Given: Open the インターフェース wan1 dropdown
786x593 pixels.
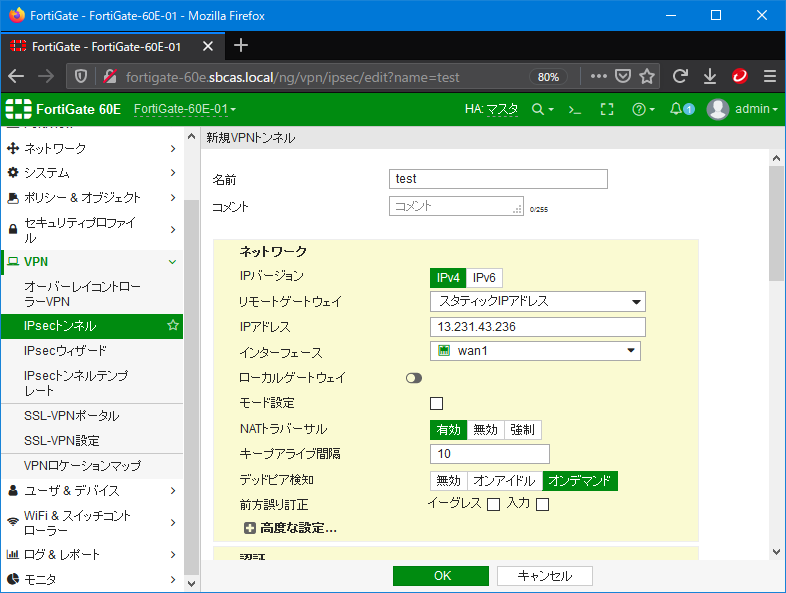Looking at the screenshot, I should click(x=535, y=351).
